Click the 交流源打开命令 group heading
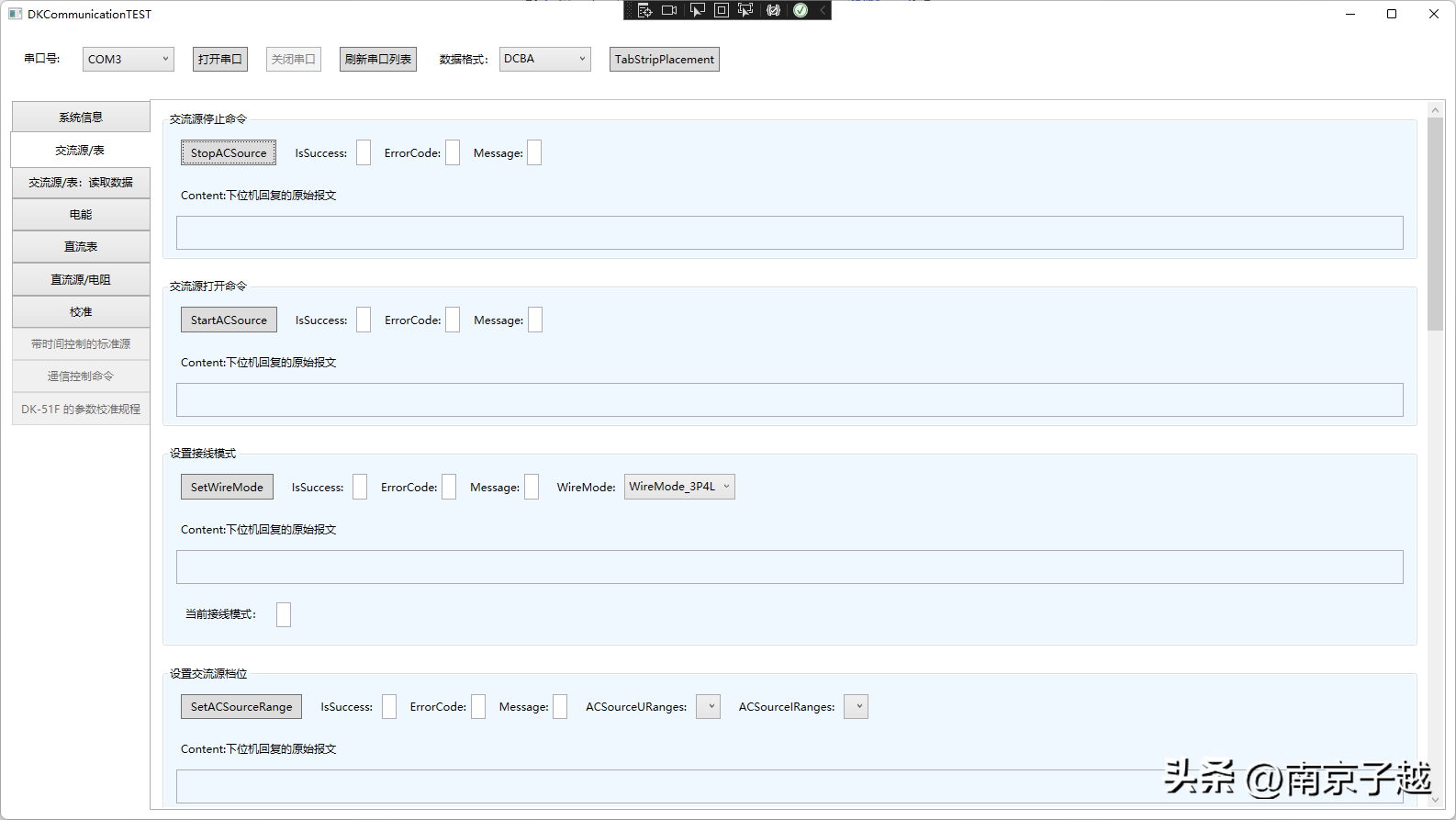 208,286
